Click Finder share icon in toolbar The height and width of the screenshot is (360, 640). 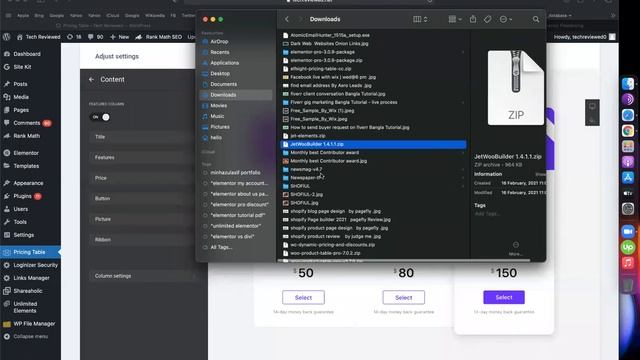tap(473, 19)
